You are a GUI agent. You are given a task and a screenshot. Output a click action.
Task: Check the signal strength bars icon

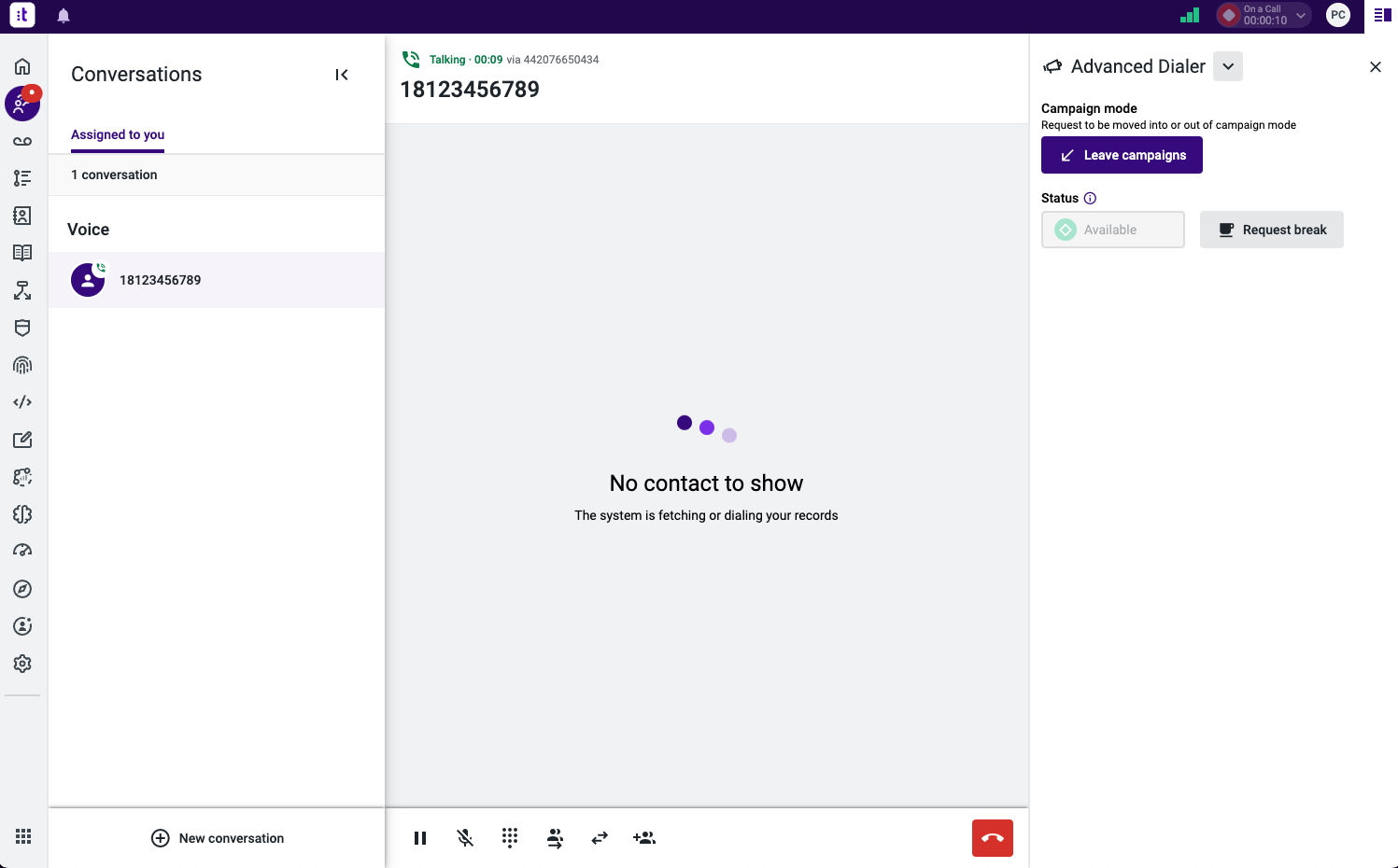tap(1190, 15)
